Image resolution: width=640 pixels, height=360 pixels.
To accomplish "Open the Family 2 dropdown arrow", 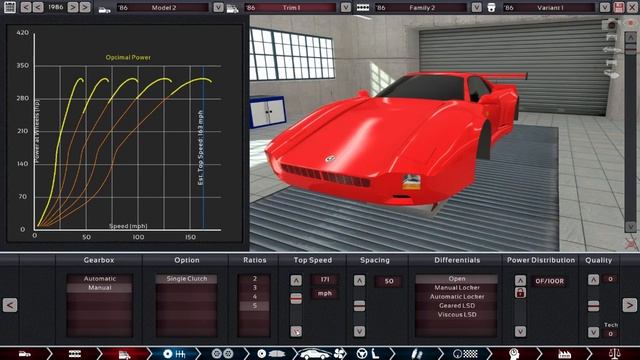I will (x=476, y=7).
